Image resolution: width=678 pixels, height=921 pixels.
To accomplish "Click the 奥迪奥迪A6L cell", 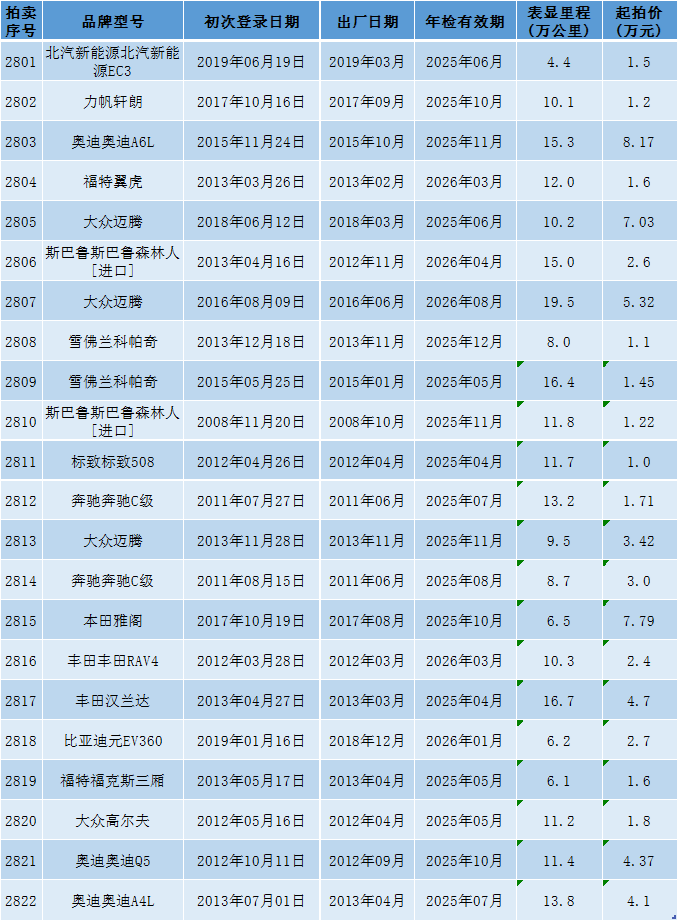I will click(113, 142).
